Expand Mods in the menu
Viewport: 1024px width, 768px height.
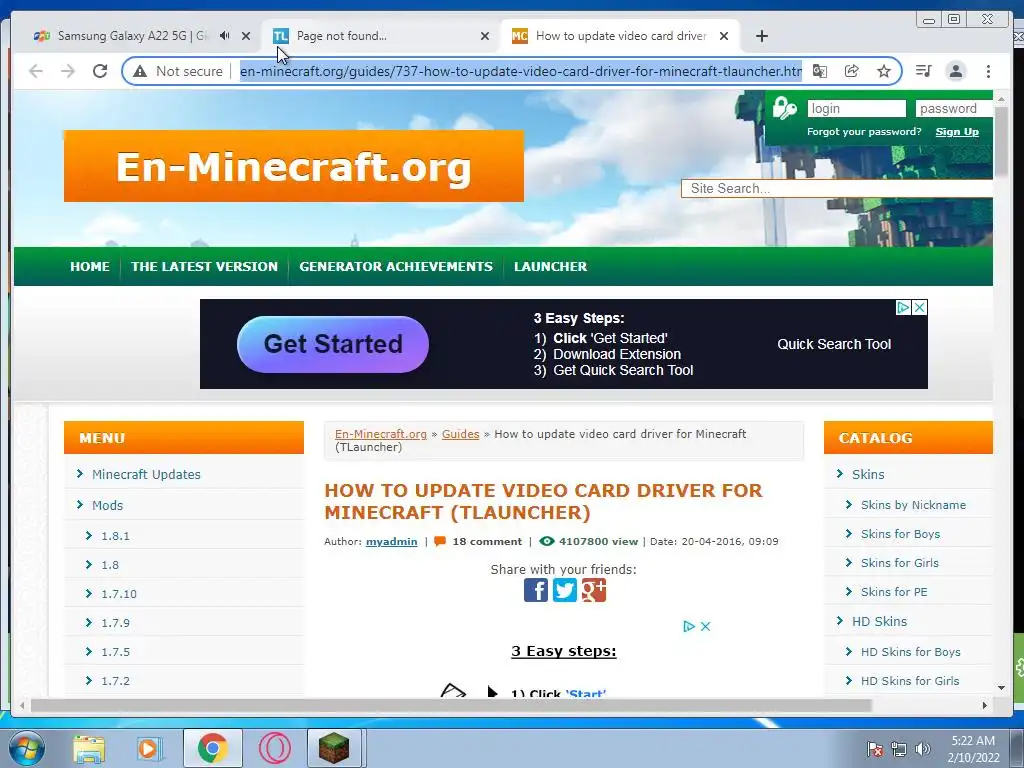coord(107,505)
